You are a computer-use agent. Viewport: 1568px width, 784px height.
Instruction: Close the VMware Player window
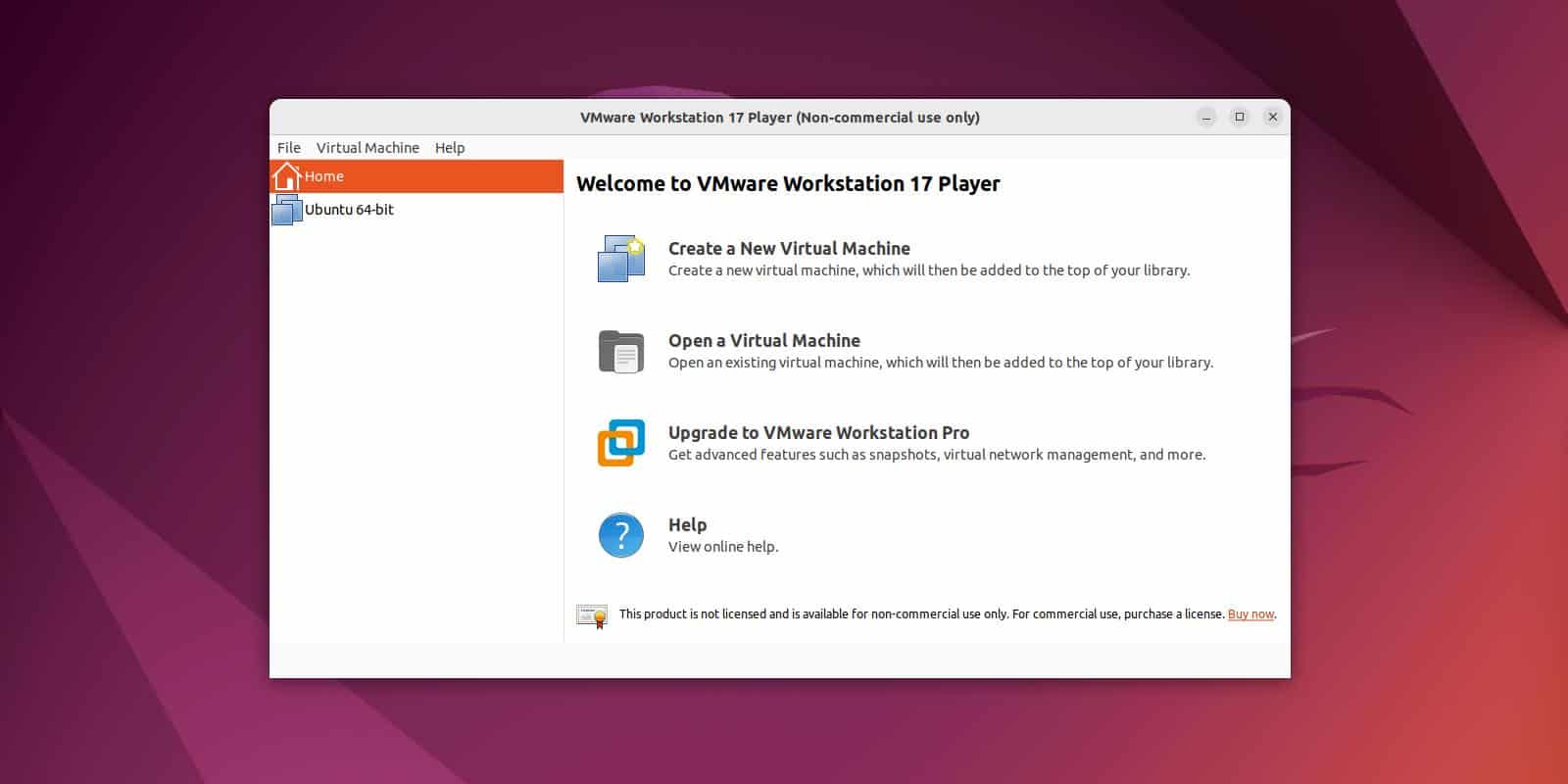1273,118
